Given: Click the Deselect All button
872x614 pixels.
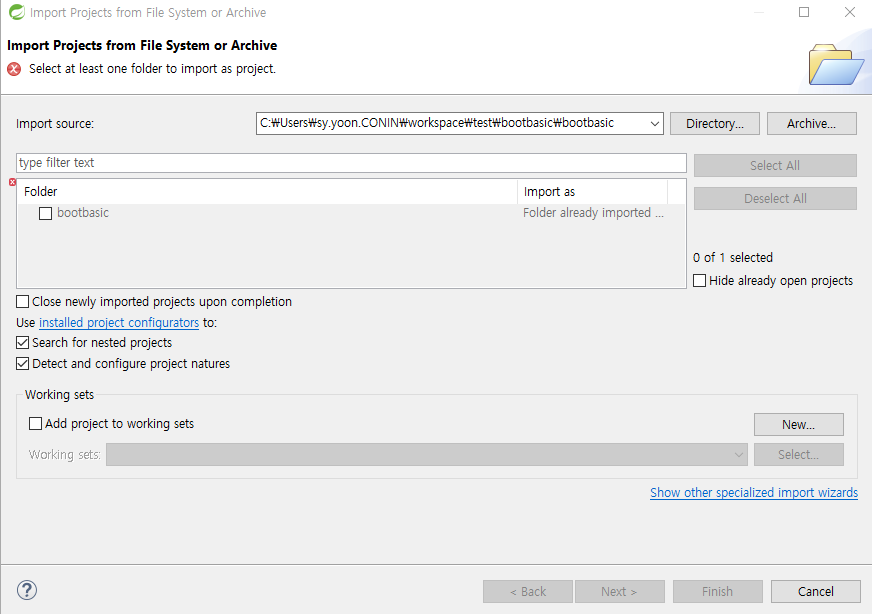Looking at the screenshot, I should 775,199.
